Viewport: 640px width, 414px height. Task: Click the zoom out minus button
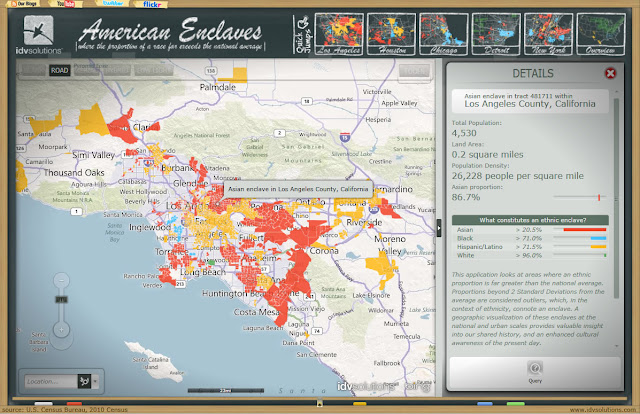[62, 280]
